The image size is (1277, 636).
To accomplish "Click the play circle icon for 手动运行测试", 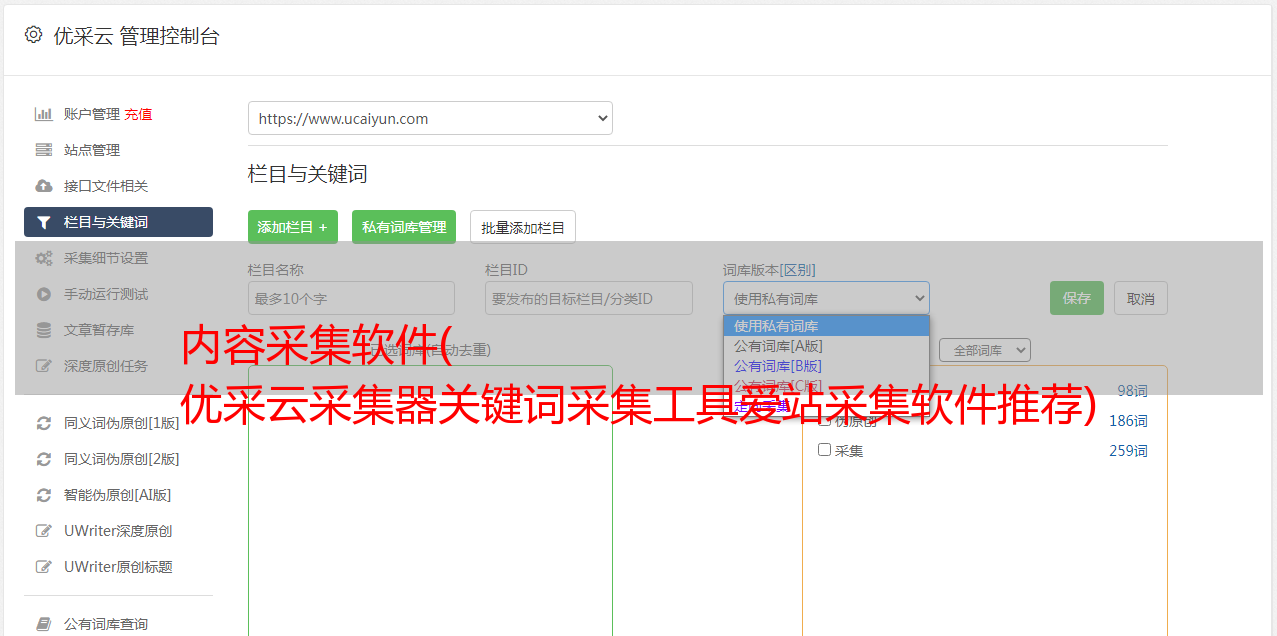I will tap(44, 294).
